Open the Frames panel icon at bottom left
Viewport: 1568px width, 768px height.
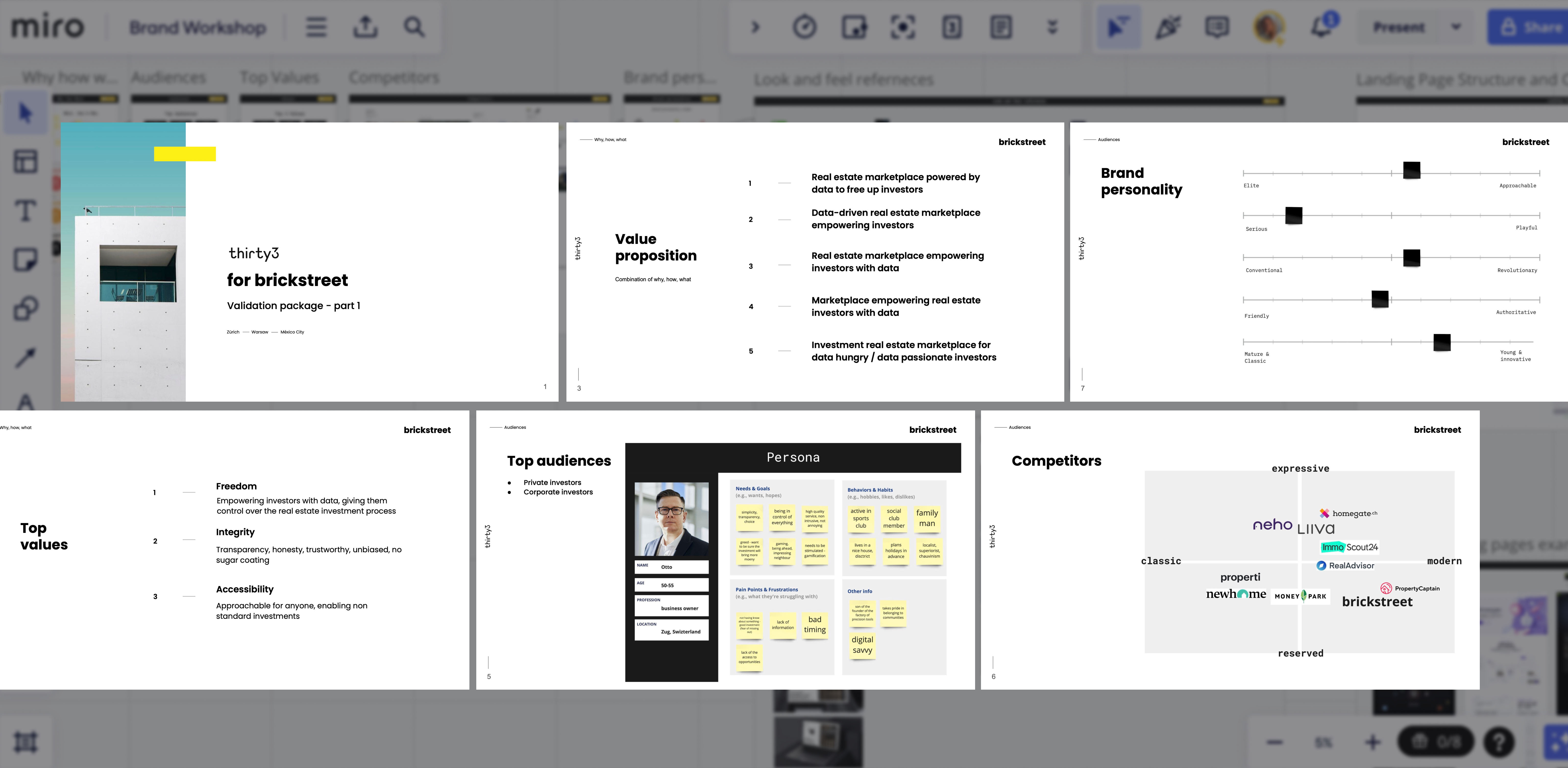25,742
